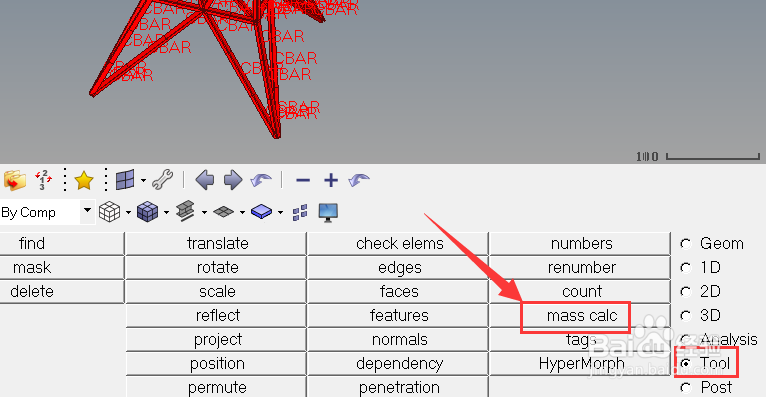Open the check elems panel

coord(398,243)
